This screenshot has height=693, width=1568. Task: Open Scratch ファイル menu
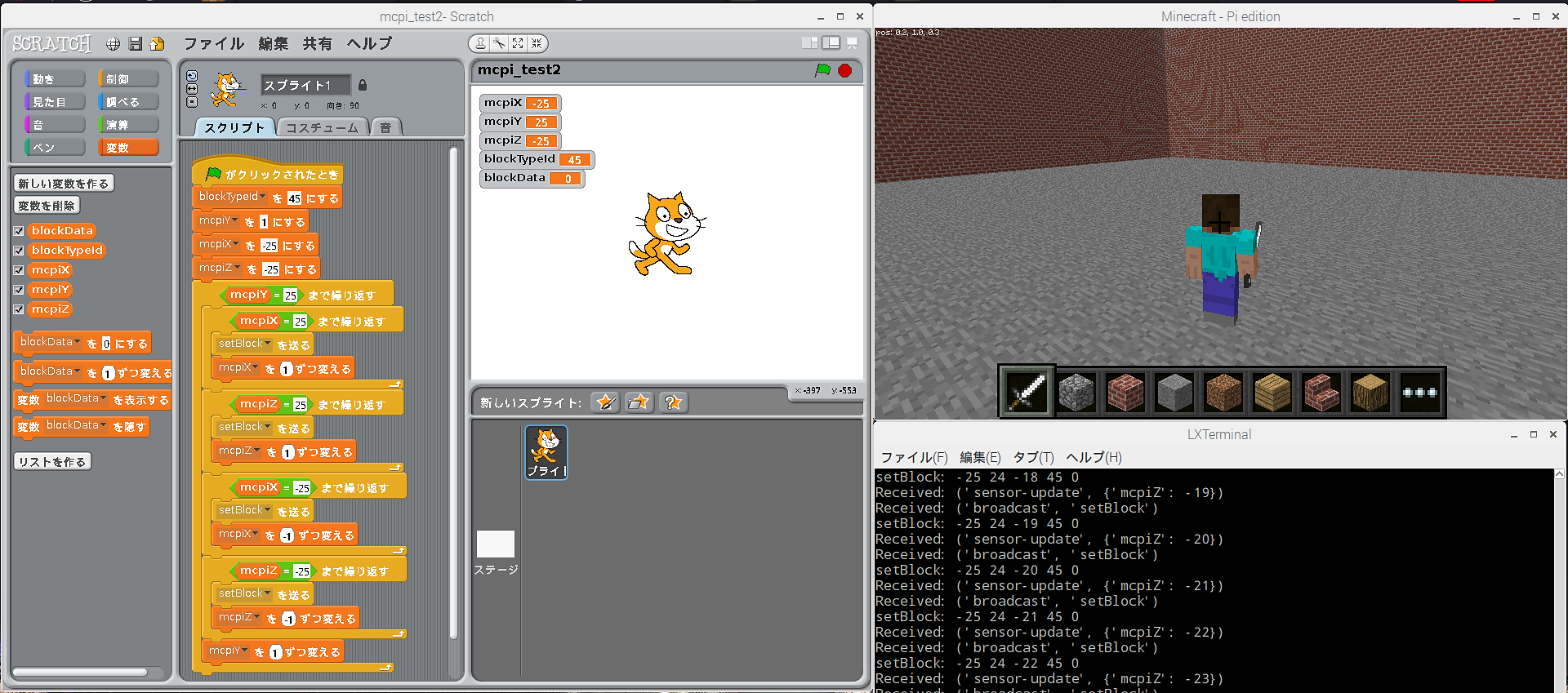point(214,43)
